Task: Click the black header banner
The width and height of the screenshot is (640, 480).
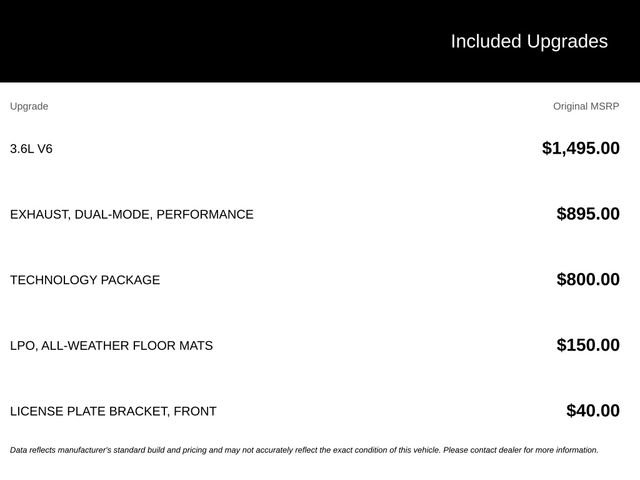Action: pyautogui.click(x=320, y=41)
